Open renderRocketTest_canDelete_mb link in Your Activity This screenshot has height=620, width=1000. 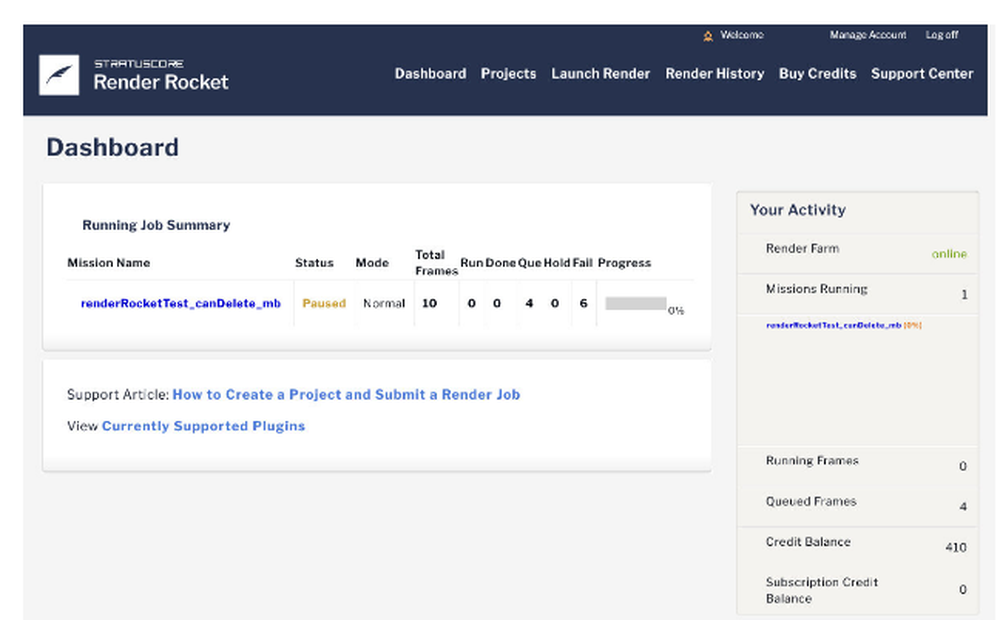pos(834,325)
